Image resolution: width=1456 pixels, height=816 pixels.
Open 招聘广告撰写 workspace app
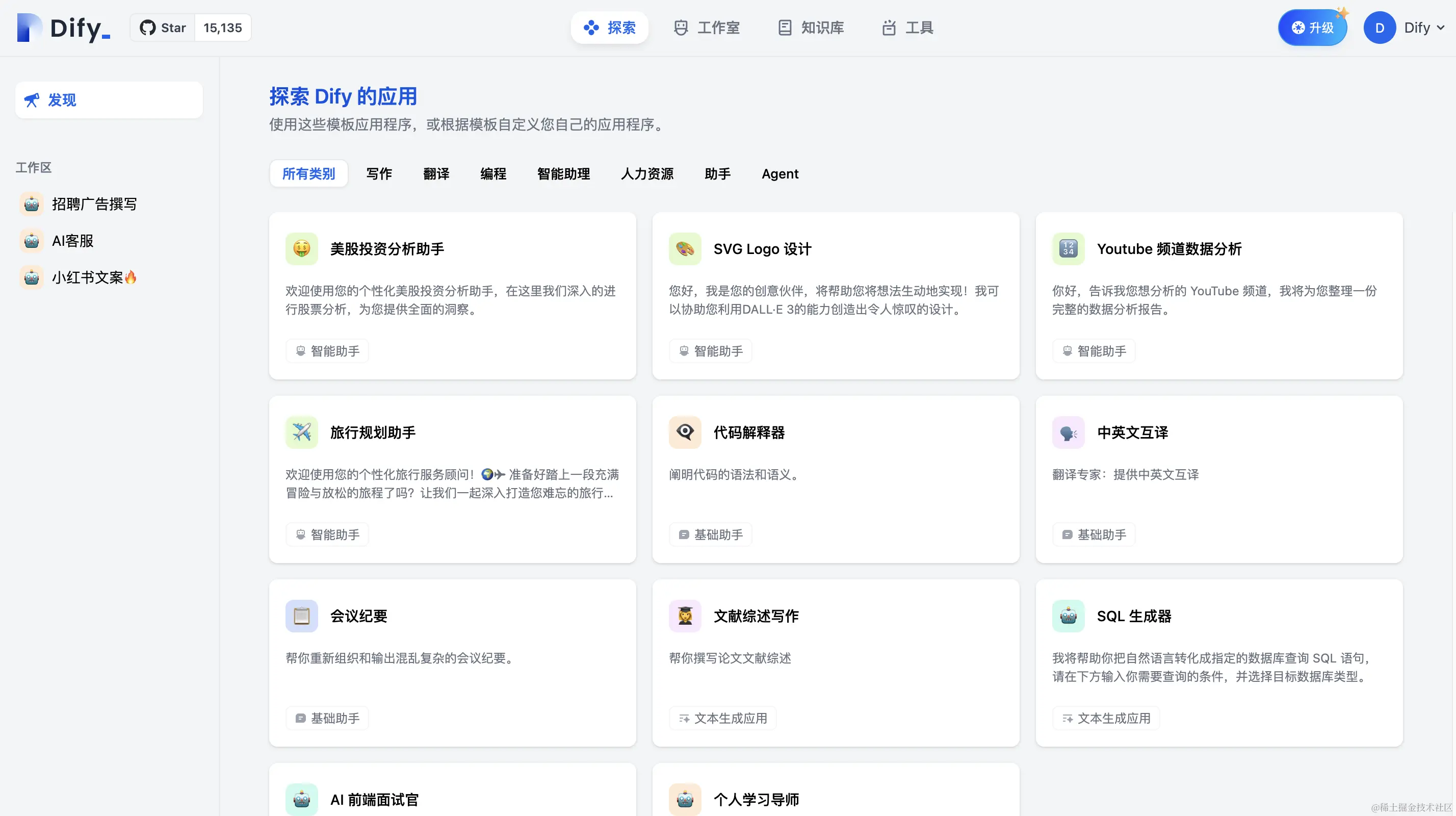(94, 204)
